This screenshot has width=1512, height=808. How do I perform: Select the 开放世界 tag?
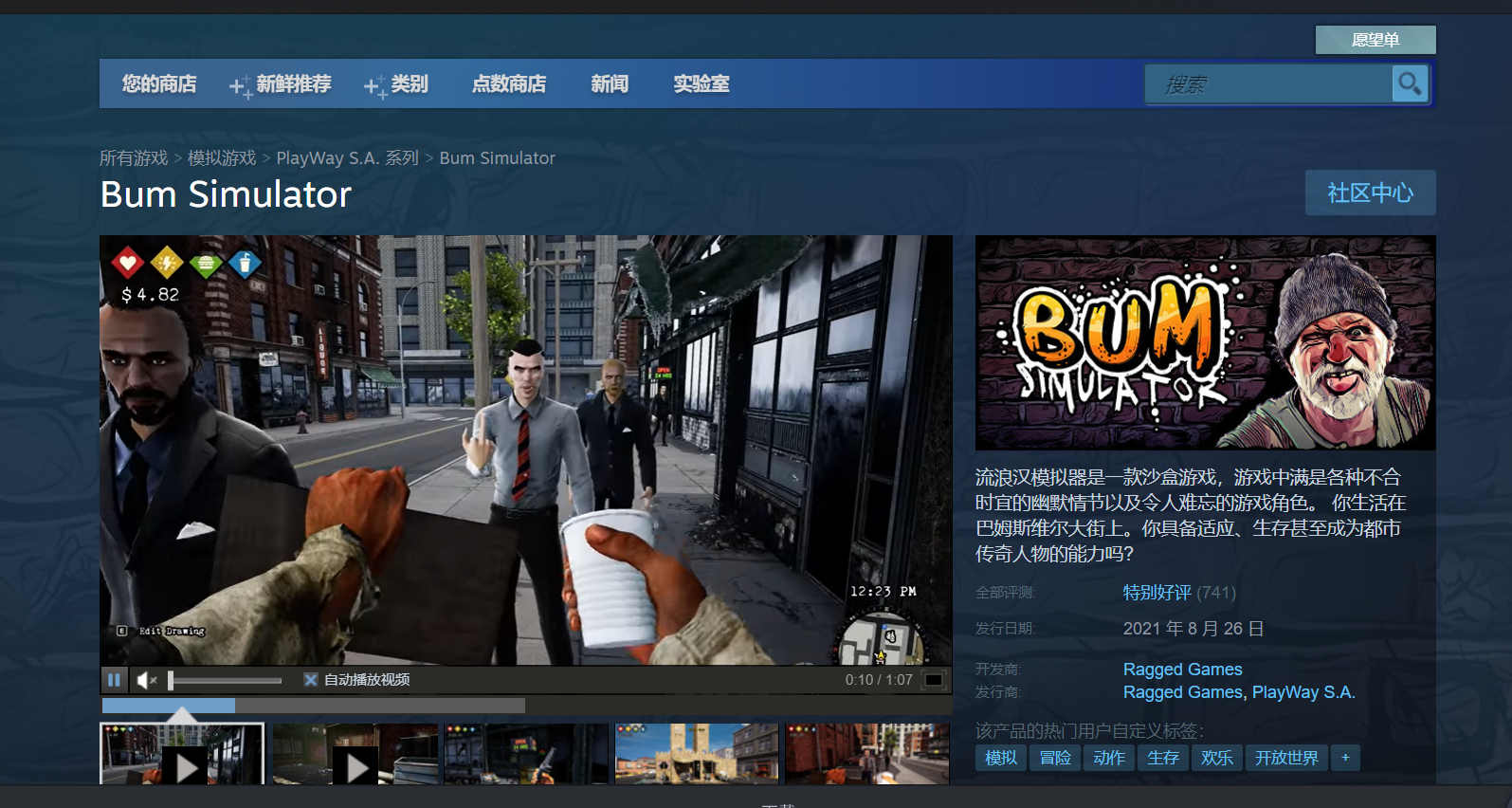click(x=1286, y=758)
